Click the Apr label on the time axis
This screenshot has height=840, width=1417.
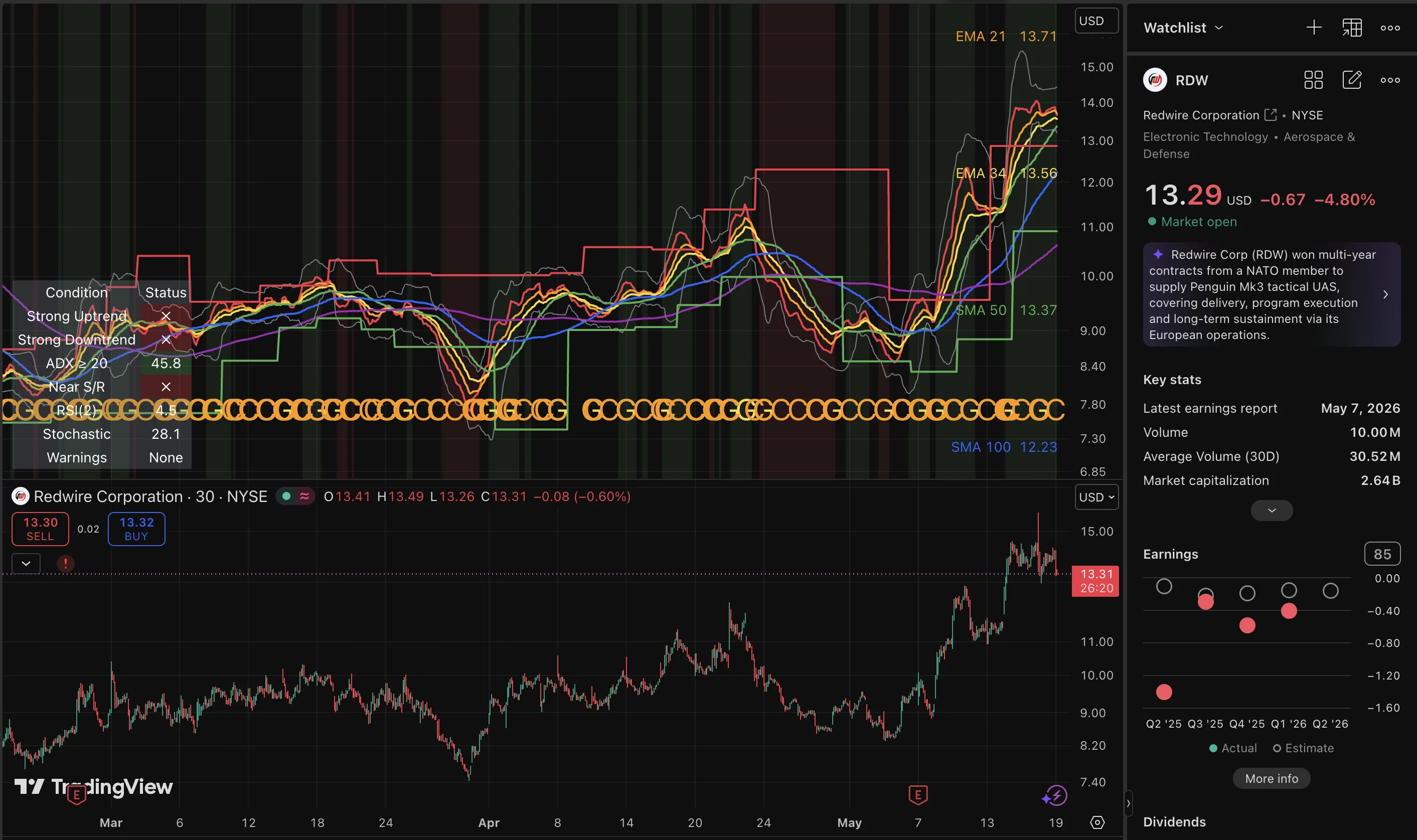(489, 822)
